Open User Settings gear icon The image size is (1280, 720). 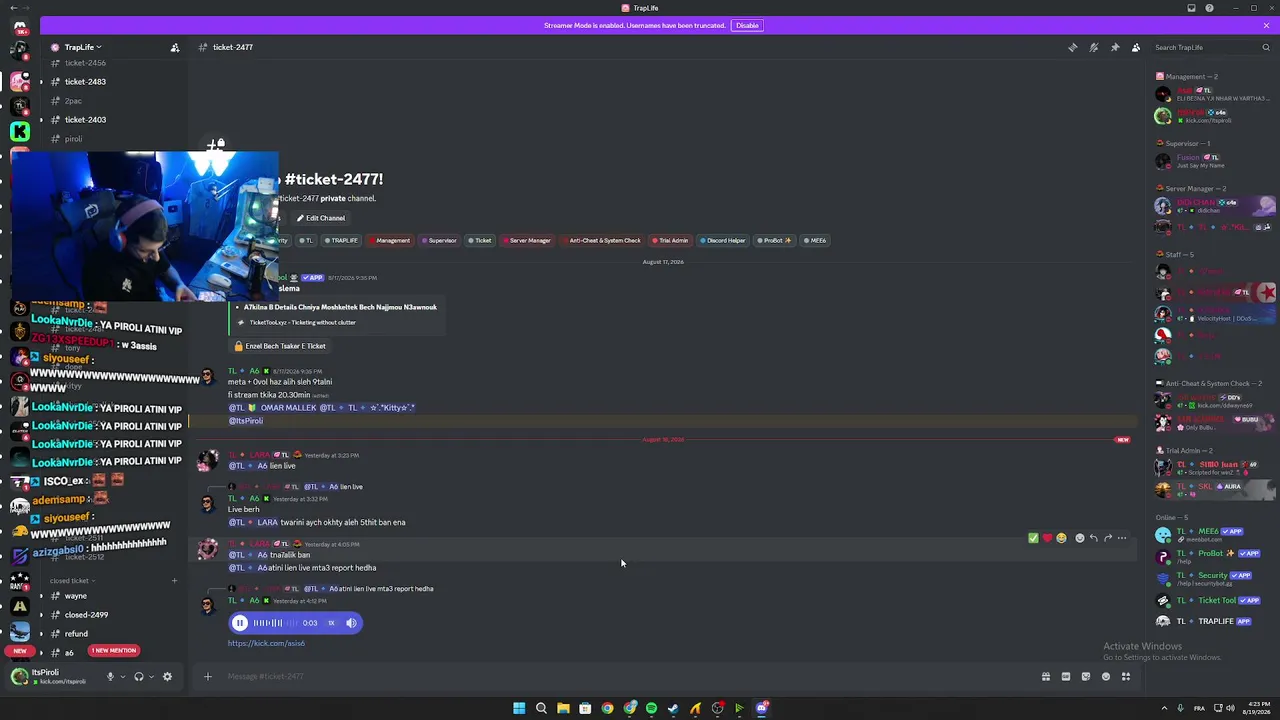(167, 677)
